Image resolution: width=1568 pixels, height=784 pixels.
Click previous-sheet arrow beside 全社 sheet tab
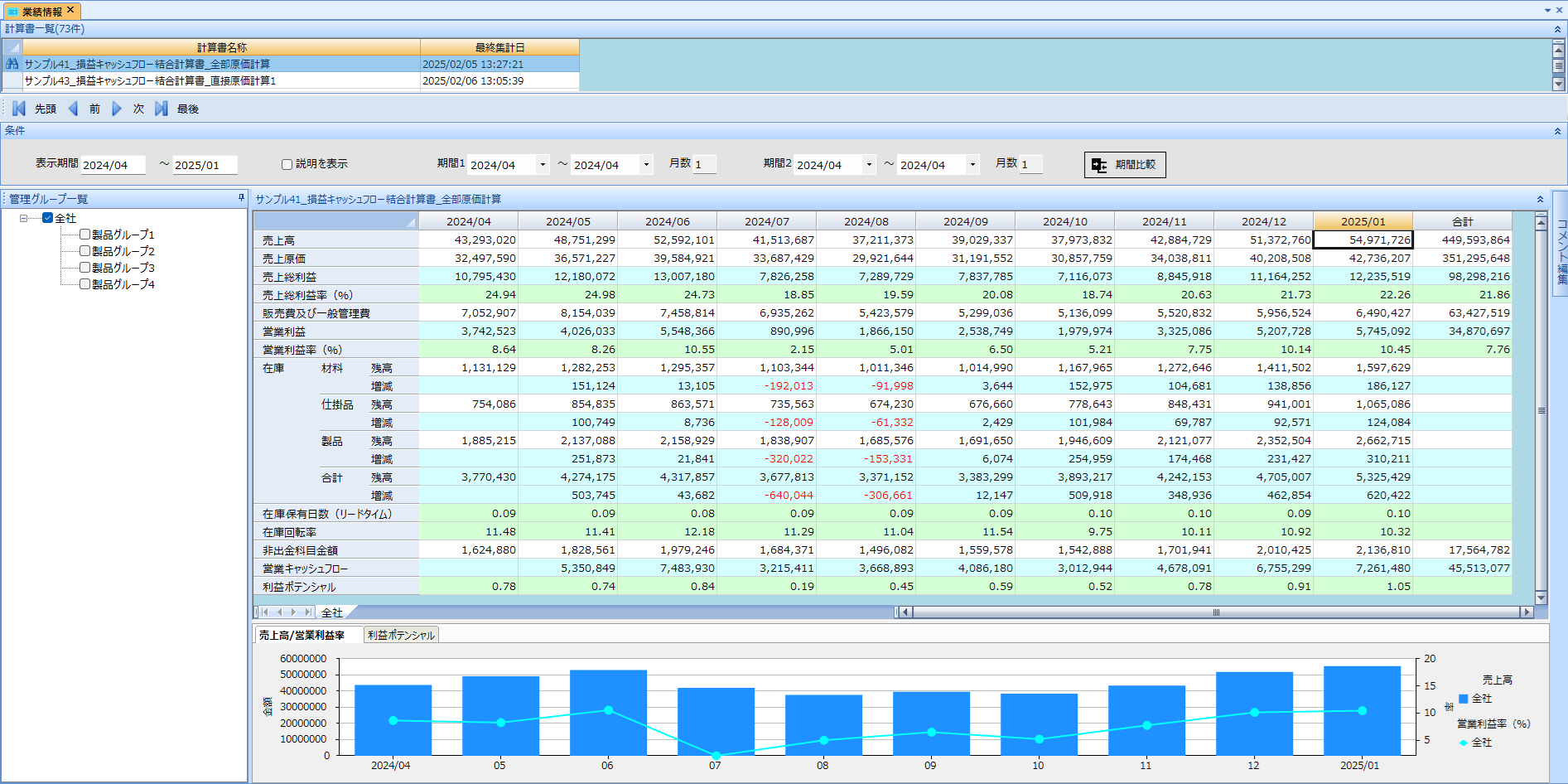279,612
